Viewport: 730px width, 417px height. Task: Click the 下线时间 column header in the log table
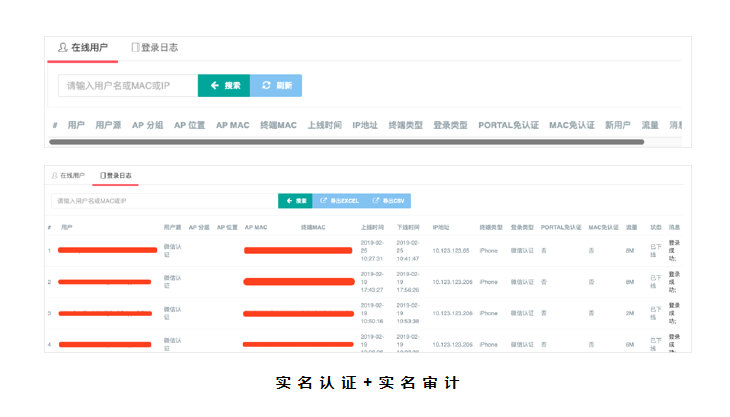point(408,227)
